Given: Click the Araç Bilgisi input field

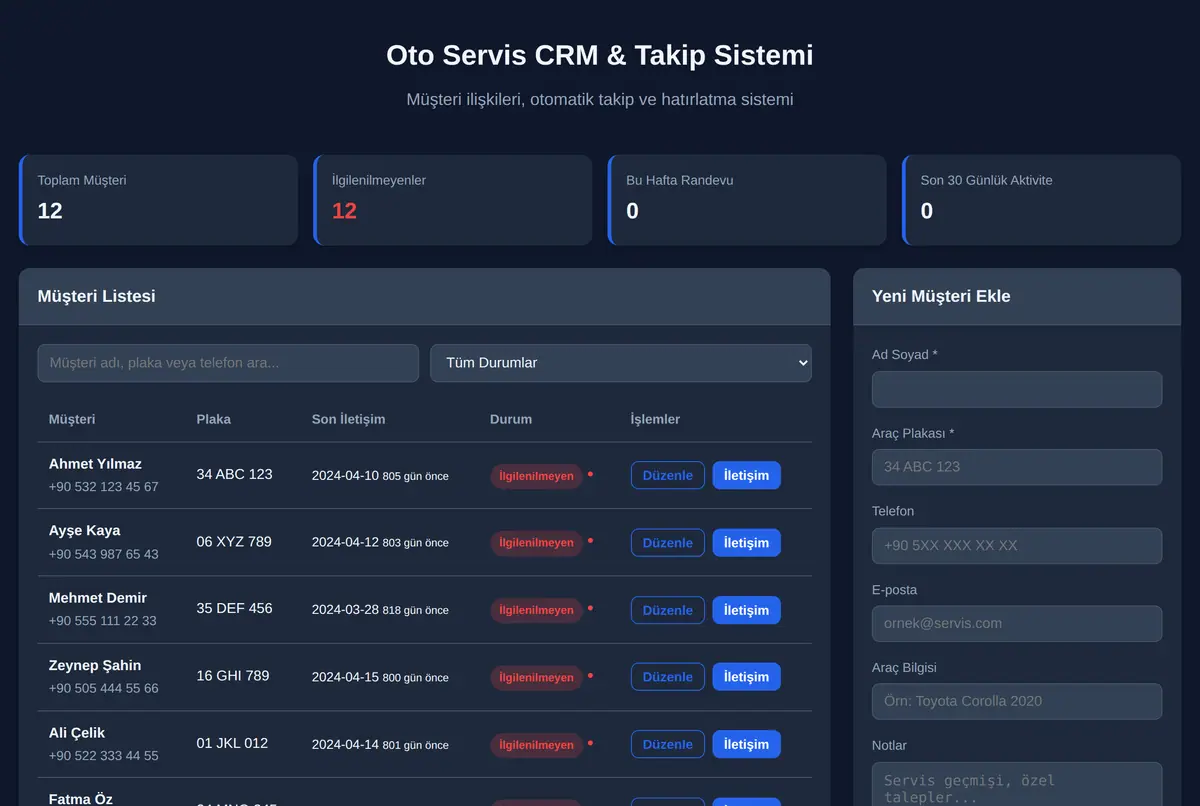Looking at the screenshot, I should [1017, 702].
